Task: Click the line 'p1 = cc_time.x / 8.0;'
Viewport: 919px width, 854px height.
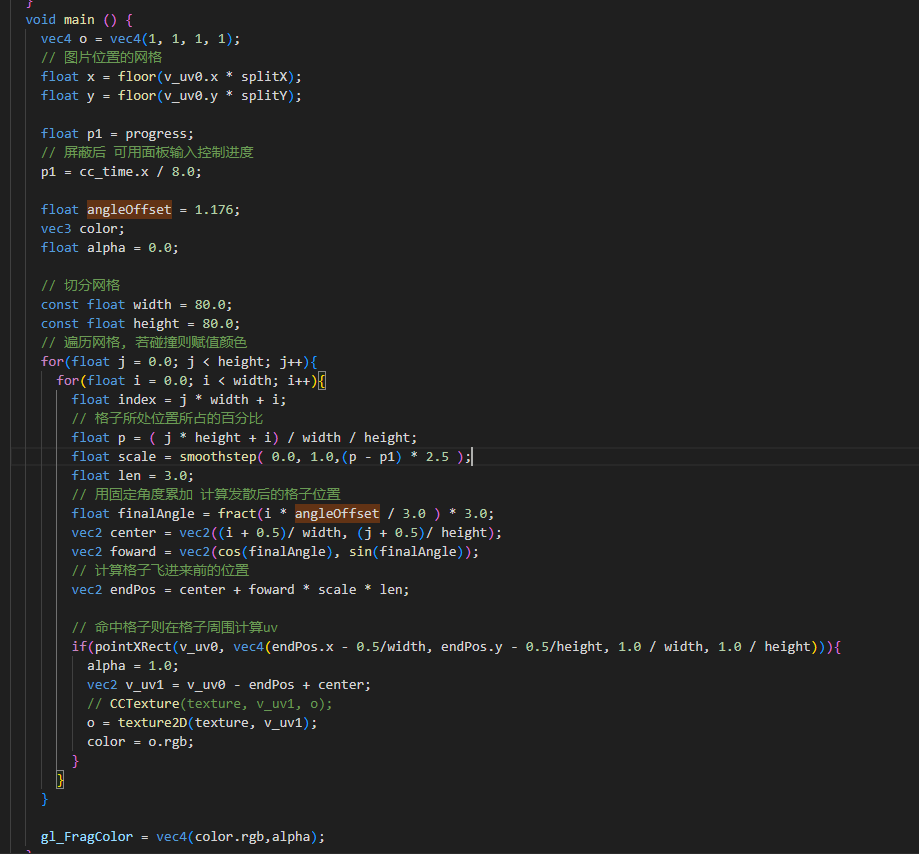Action: coord(121,172)
